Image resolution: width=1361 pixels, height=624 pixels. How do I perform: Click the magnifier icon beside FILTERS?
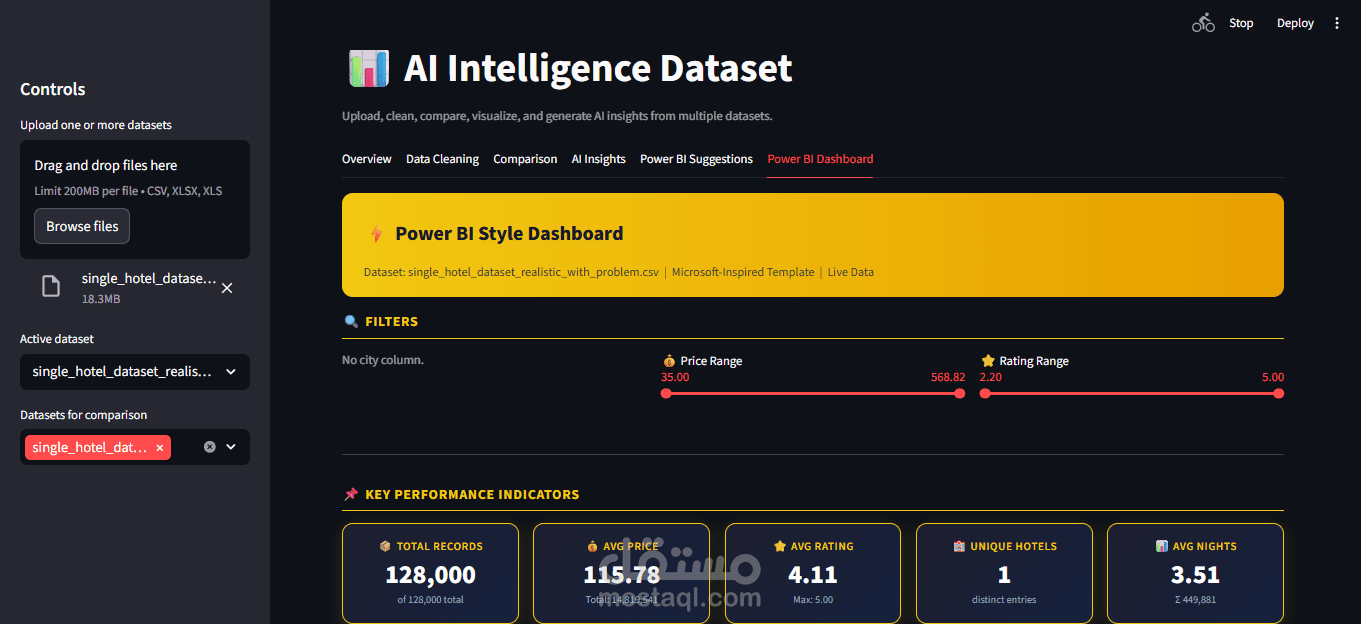351,322
